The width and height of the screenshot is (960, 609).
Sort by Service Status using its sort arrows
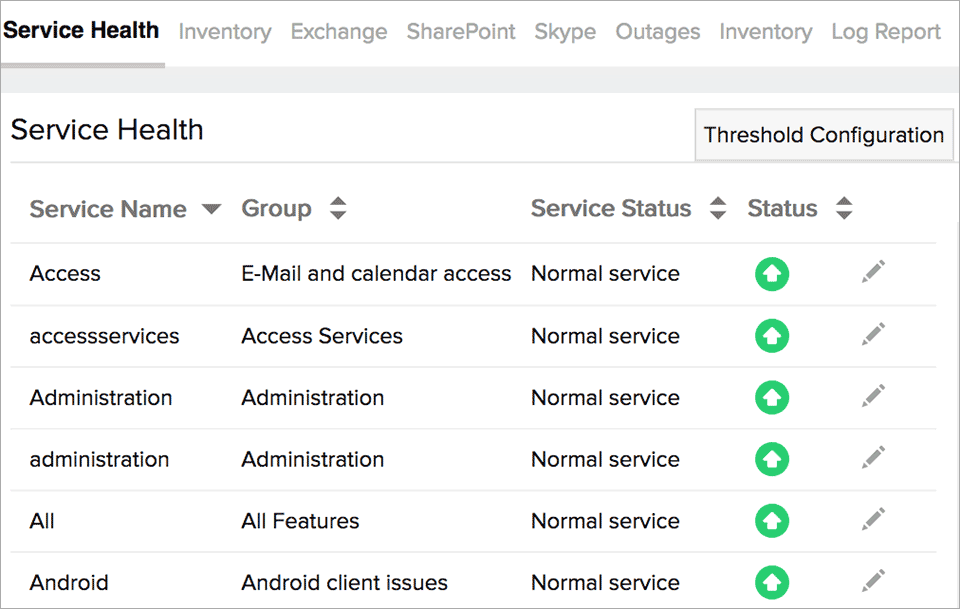coord(717,208)
